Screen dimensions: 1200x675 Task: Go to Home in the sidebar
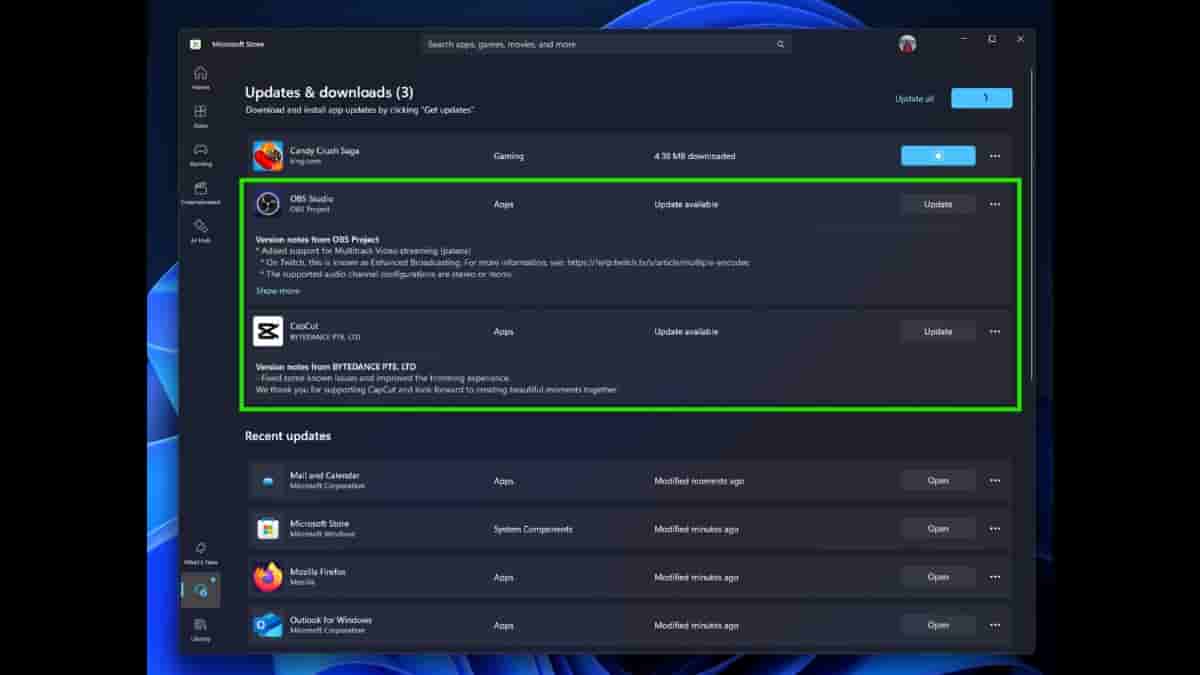[x=201, y=77]
